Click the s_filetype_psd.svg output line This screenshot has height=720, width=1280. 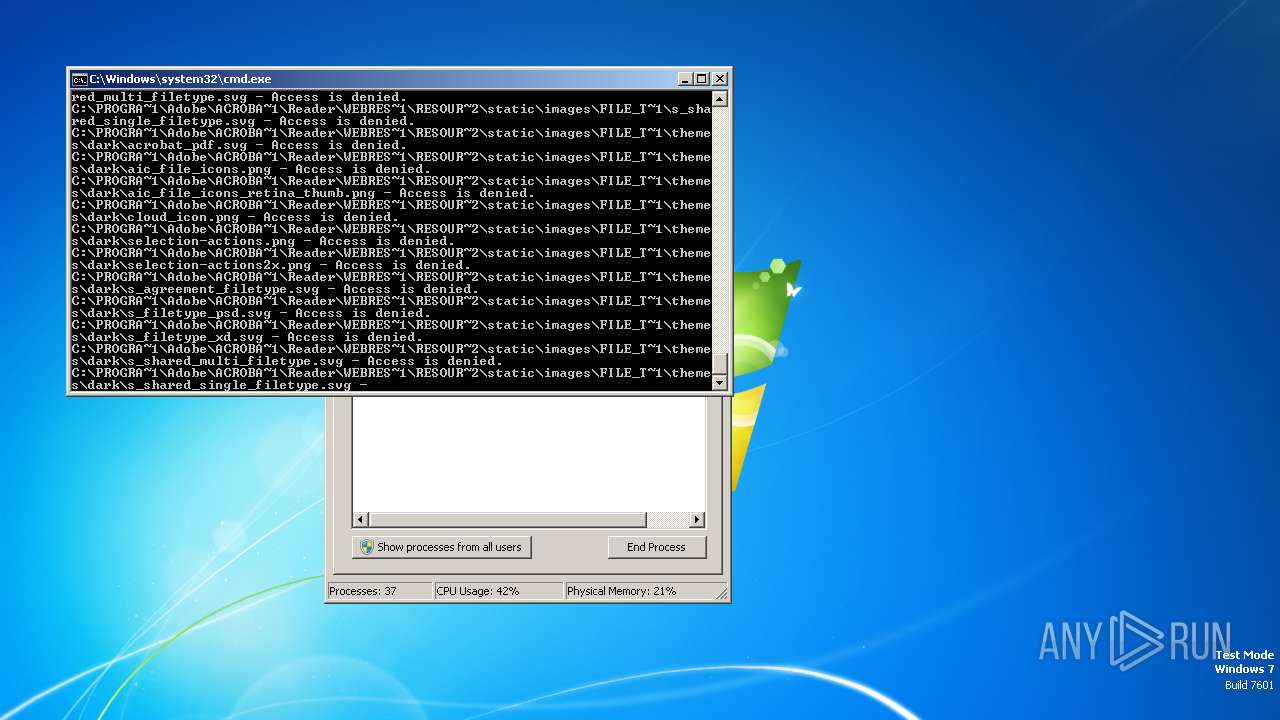point(251,313)
